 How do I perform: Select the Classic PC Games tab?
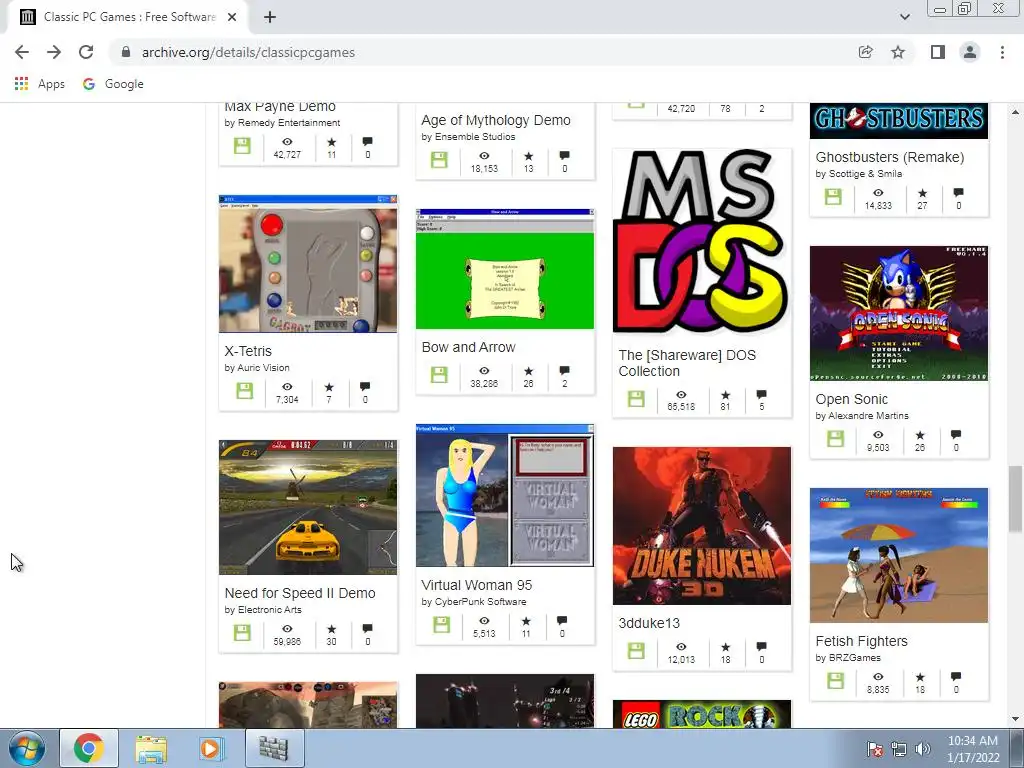tap(127, 17)
